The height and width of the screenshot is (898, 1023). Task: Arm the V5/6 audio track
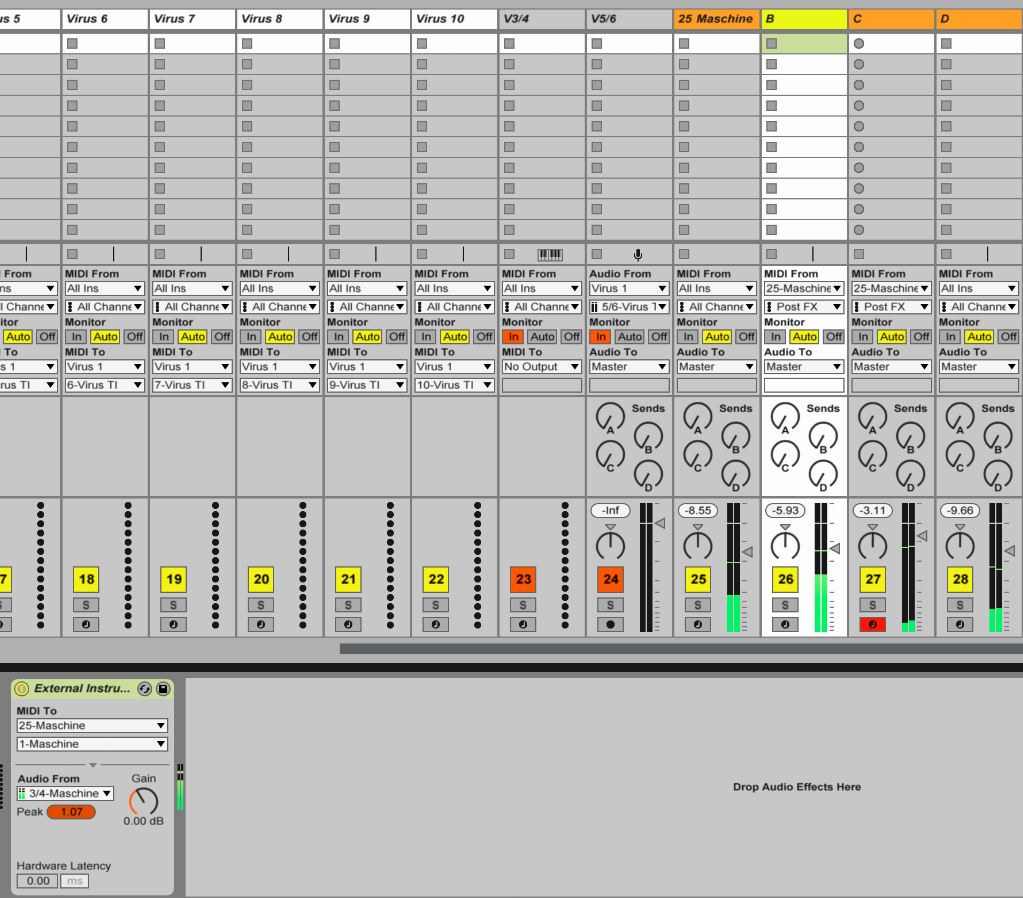point(611,625)
